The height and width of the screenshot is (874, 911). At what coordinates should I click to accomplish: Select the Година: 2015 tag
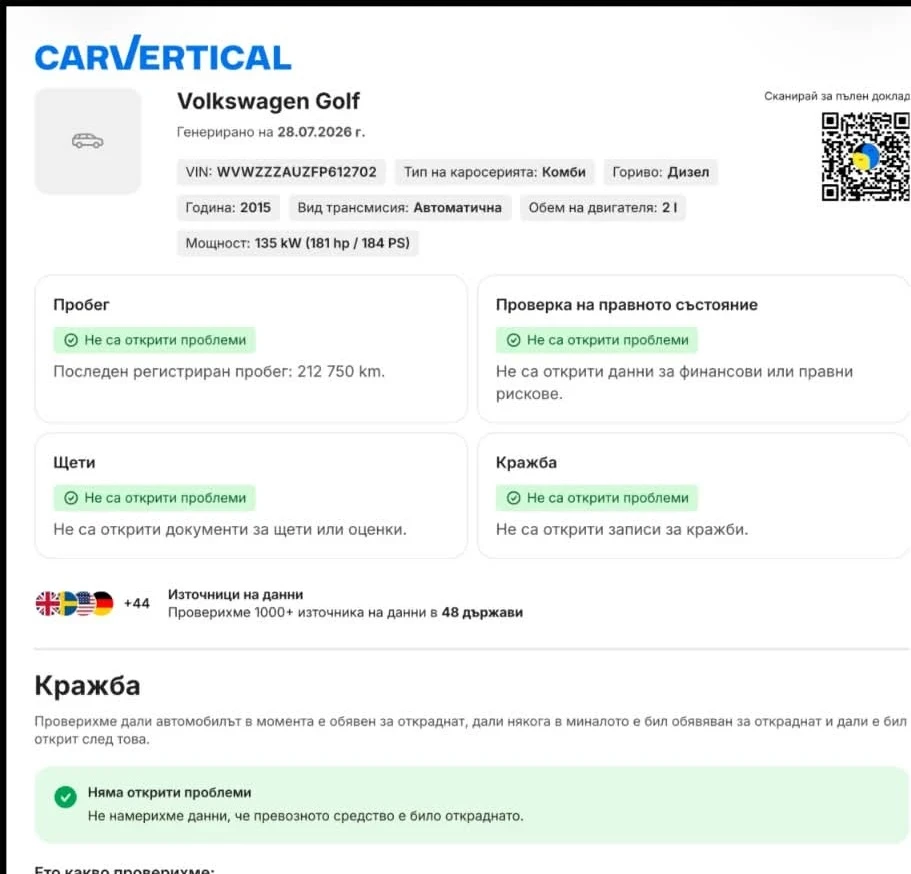(228, 207)
